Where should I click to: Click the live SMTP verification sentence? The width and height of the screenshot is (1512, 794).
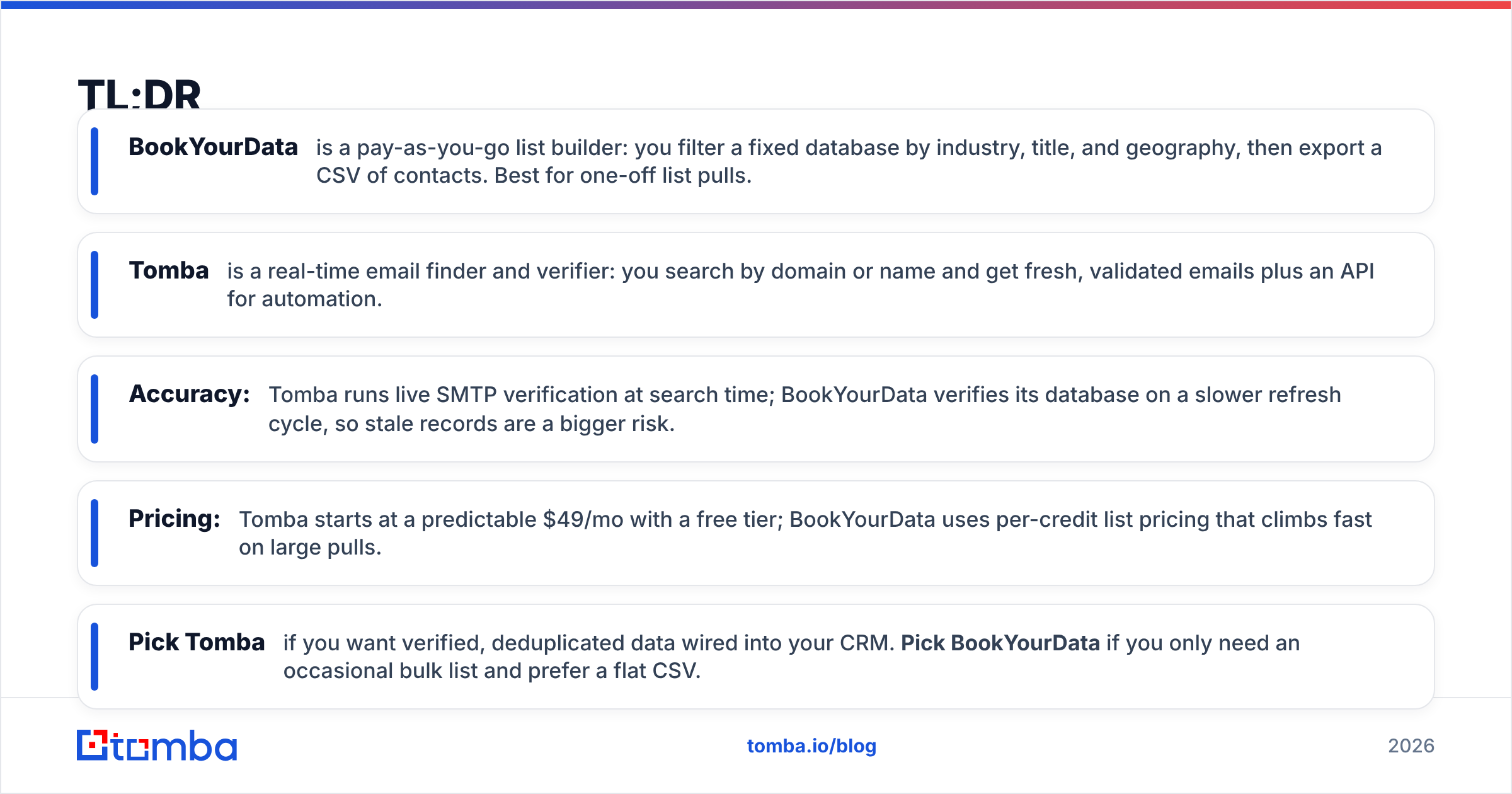coord(805,409)
